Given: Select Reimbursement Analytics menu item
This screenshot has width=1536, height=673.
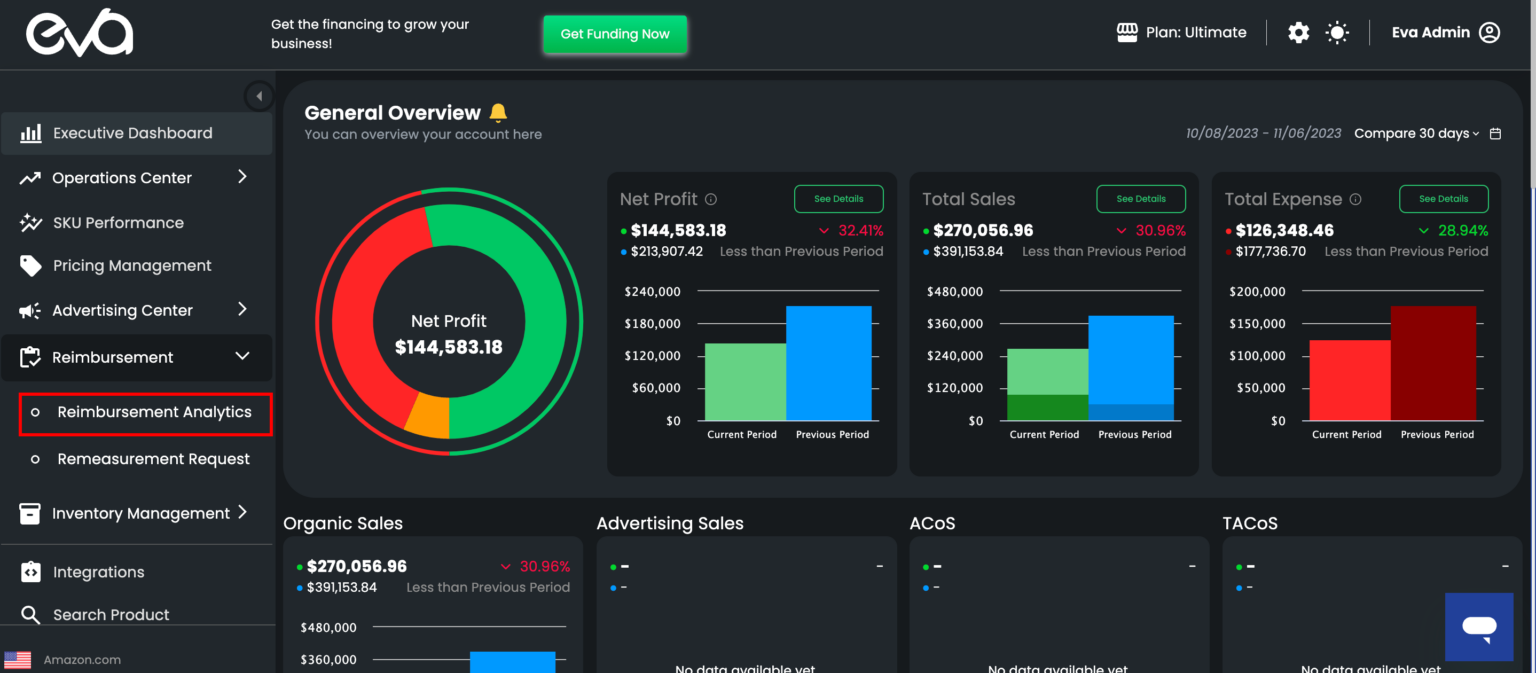Looking at the screenshot, I should click(x=155, y=412).
